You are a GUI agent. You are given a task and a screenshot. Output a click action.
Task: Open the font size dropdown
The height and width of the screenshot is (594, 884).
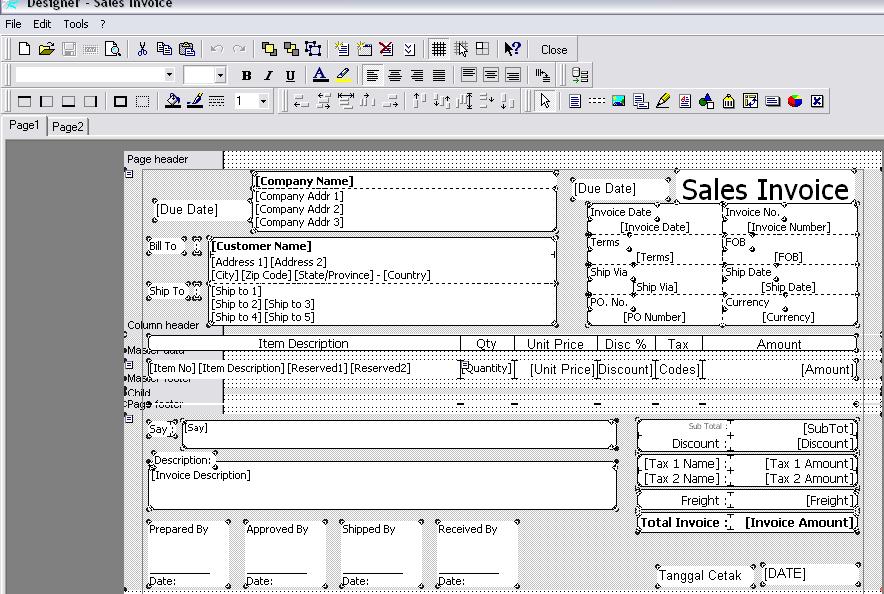pyautogui.click(x=219, y=75)
